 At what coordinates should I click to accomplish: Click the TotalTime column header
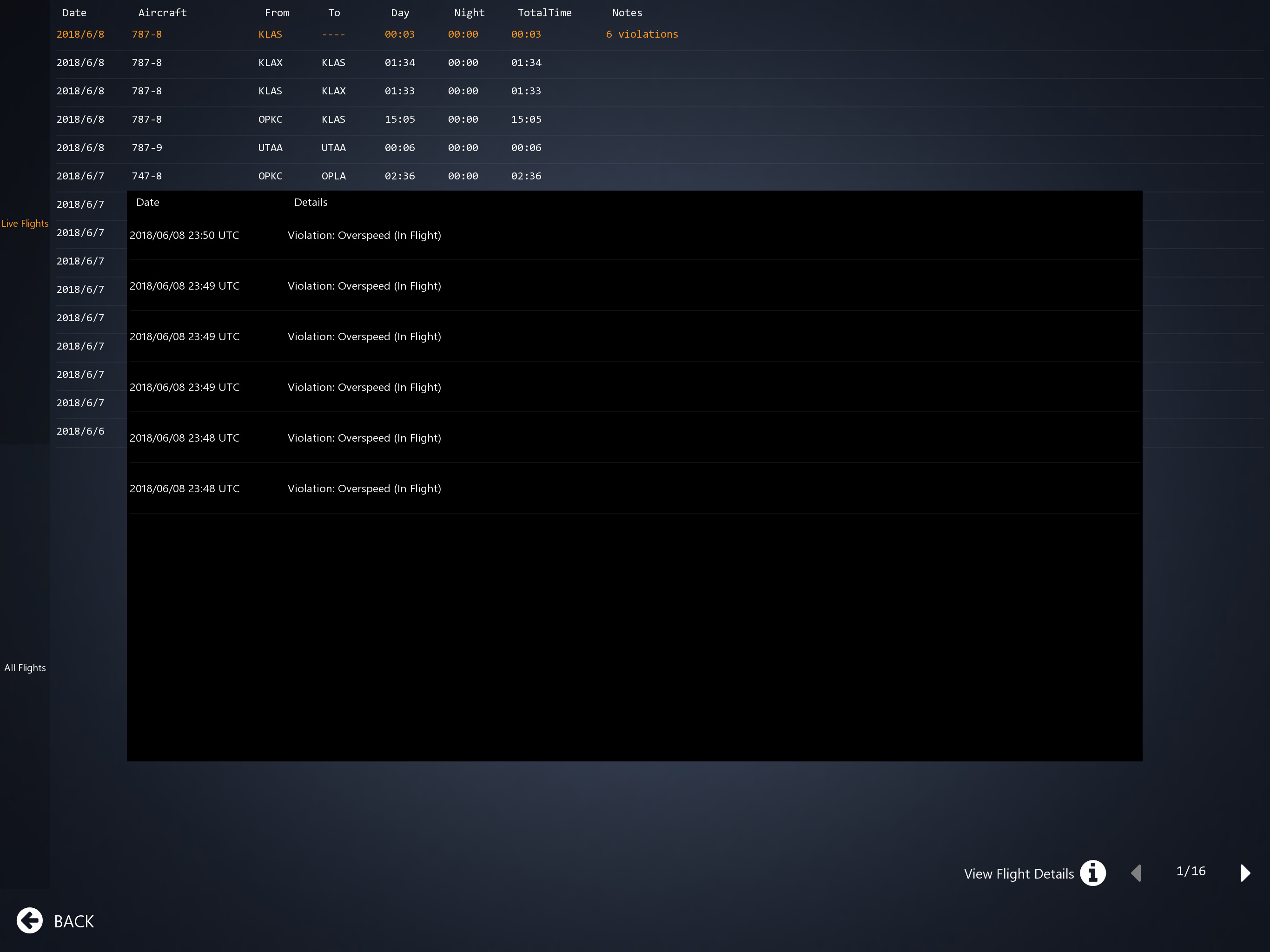544,13
